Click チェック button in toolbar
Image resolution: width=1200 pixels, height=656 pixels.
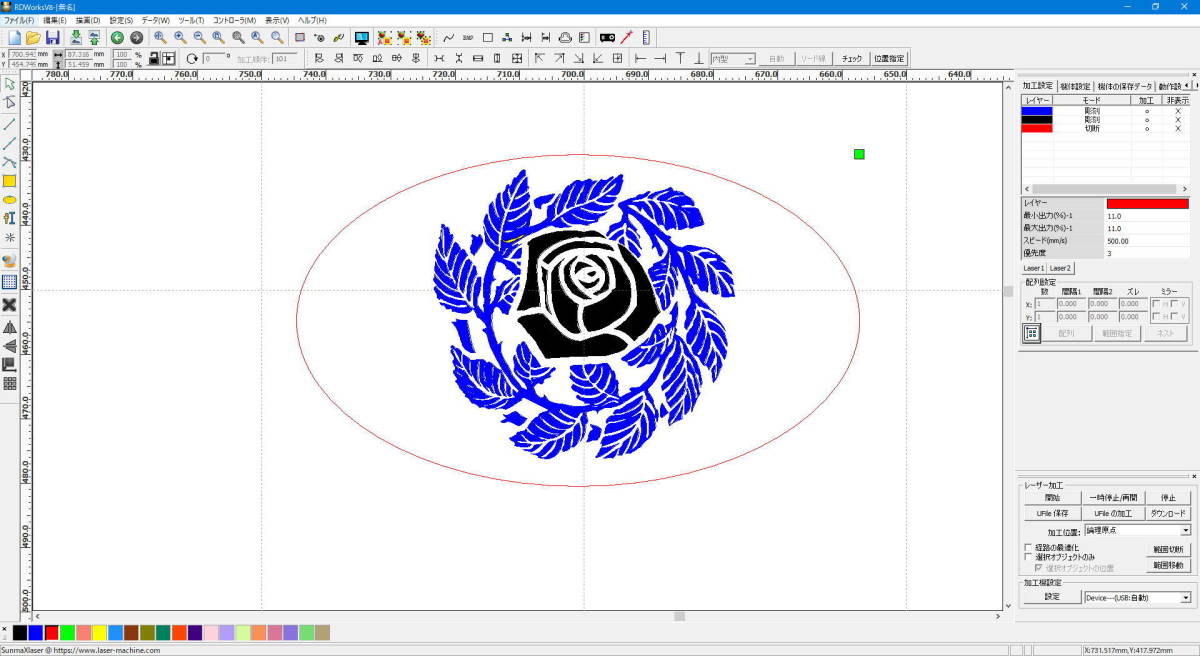851,59
